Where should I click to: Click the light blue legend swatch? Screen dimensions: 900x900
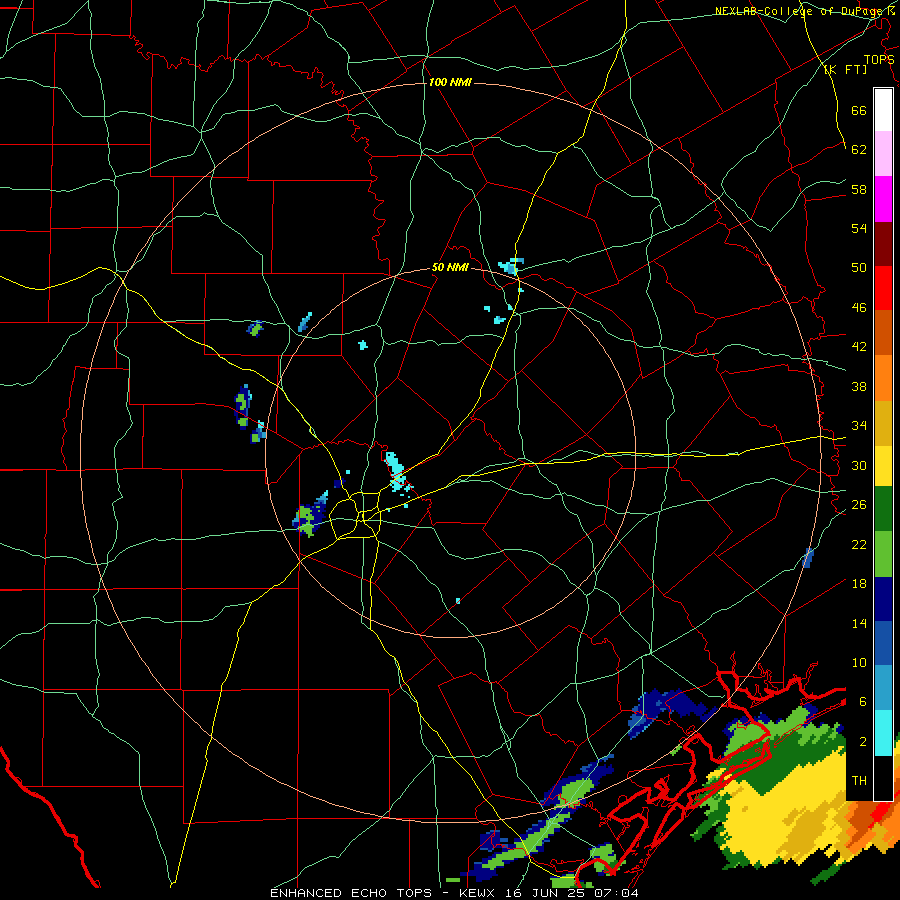click(x=883, y=688)
